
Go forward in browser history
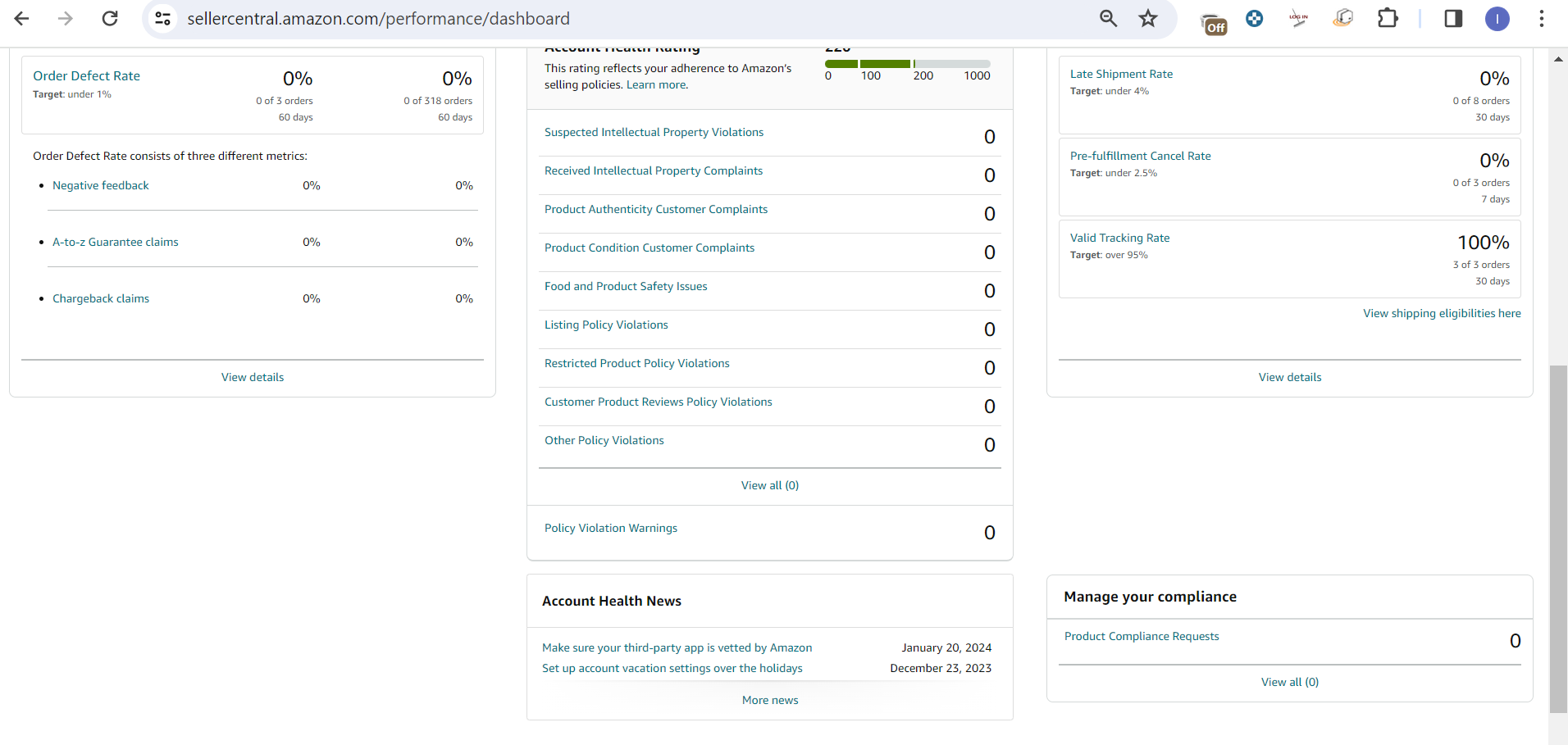[x=66, y=18]
